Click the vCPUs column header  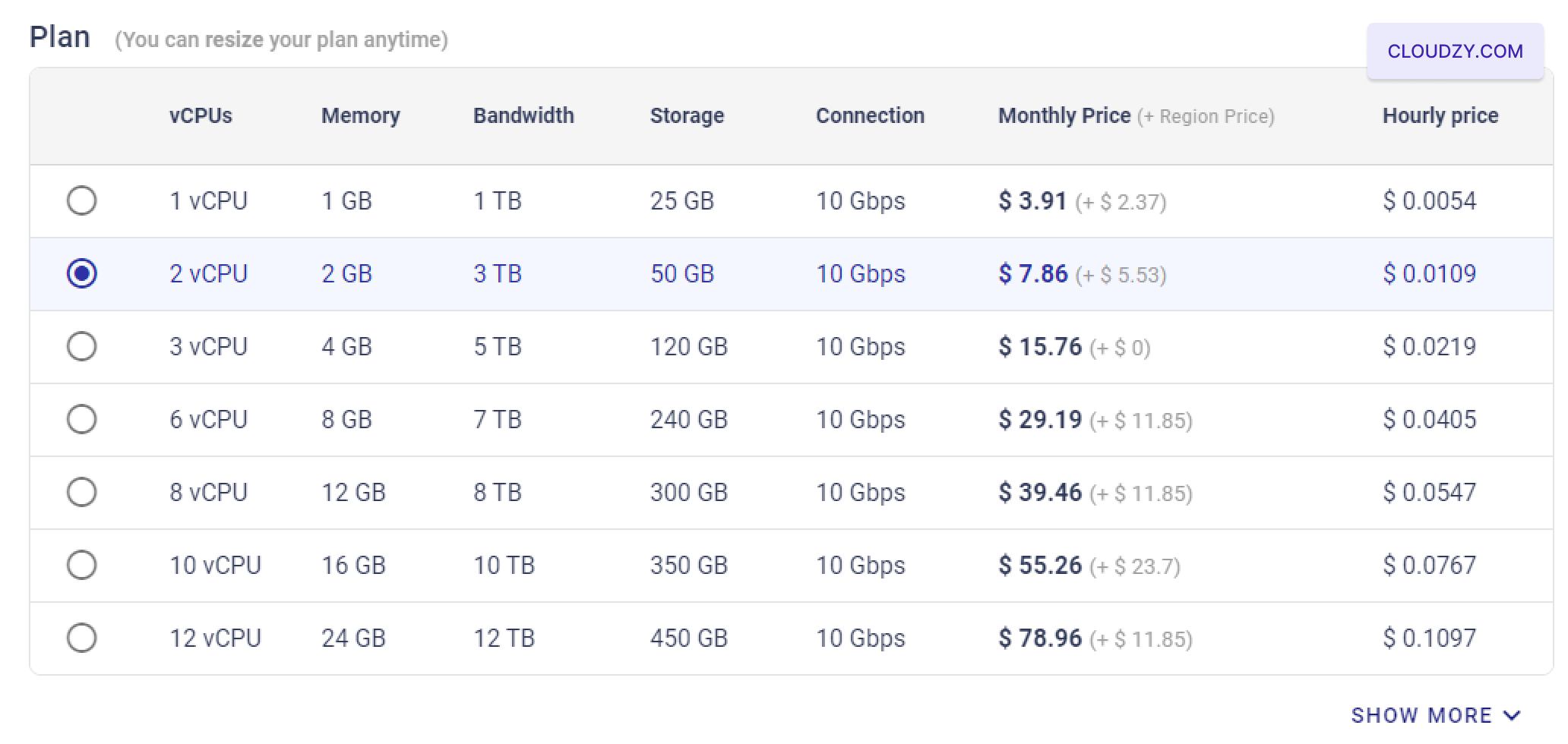[201, 115]
